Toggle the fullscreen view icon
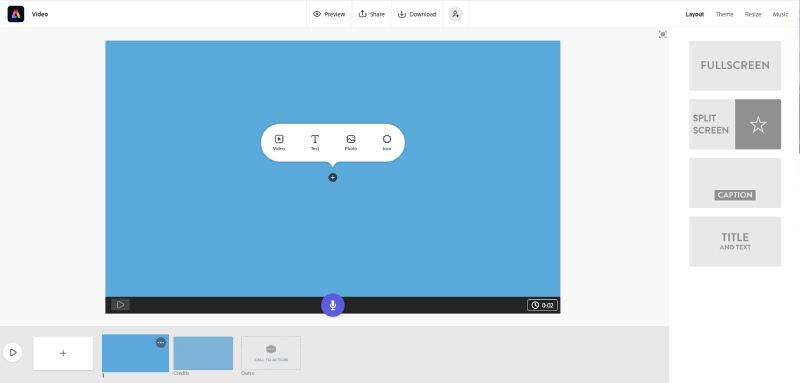 click(x=662, y=34)
